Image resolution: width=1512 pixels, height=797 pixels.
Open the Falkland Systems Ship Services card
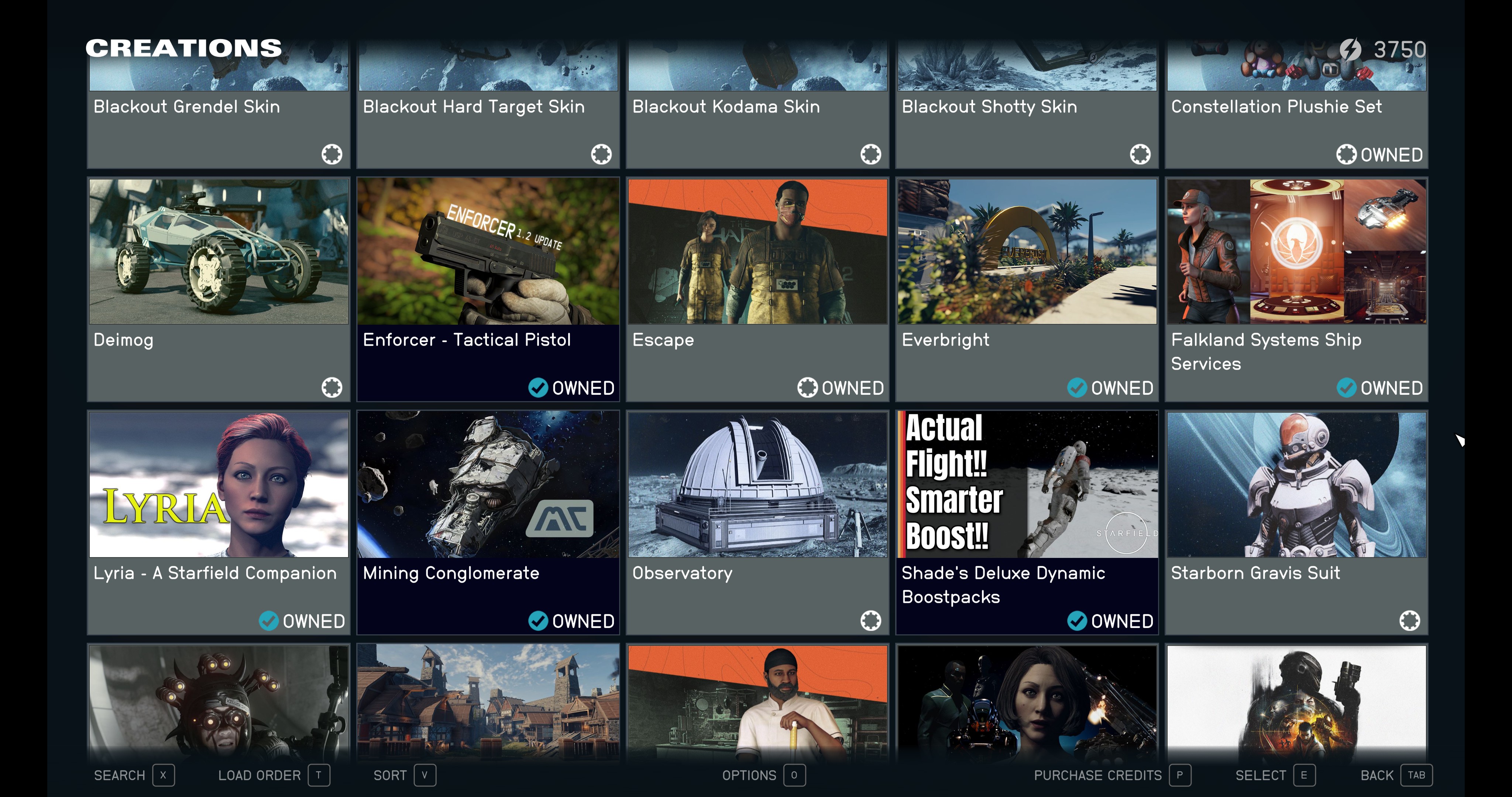pyautogui.click(x=1296, y=289)
